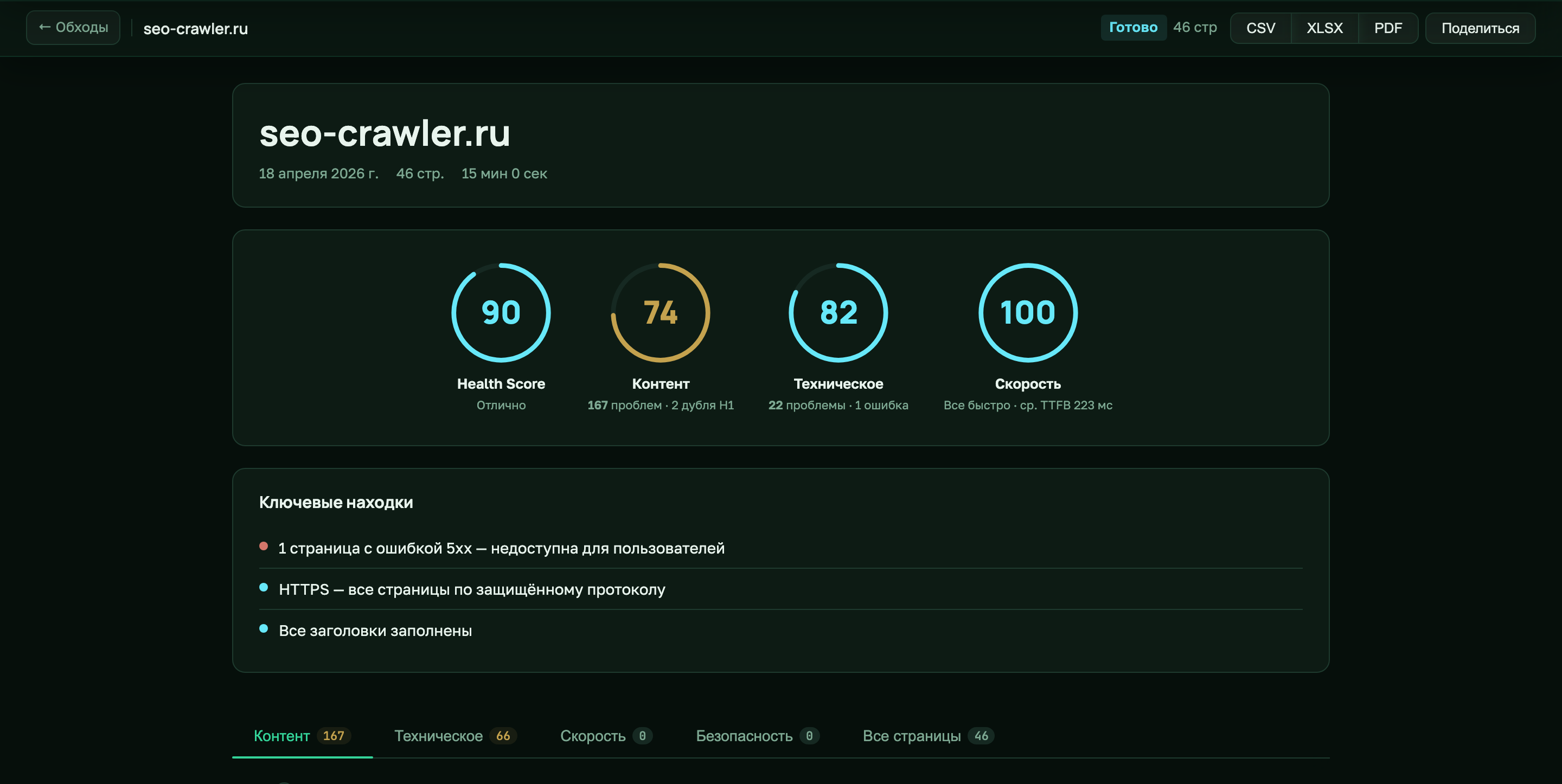Click the HTTPS secure protocol finding
Screen dimensions: 1562x784
click(x=780, y=589)
